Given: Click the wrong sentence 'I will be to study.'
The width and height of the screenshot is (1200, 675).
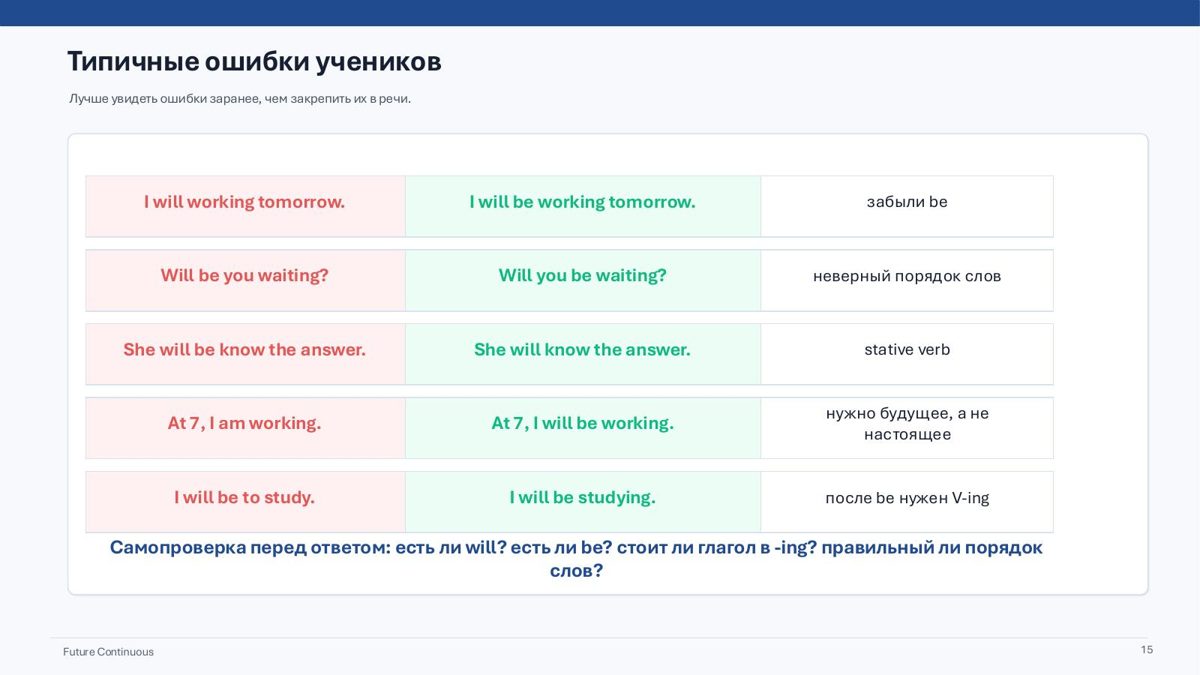Looking at the screenshot, I should (244, 498).
